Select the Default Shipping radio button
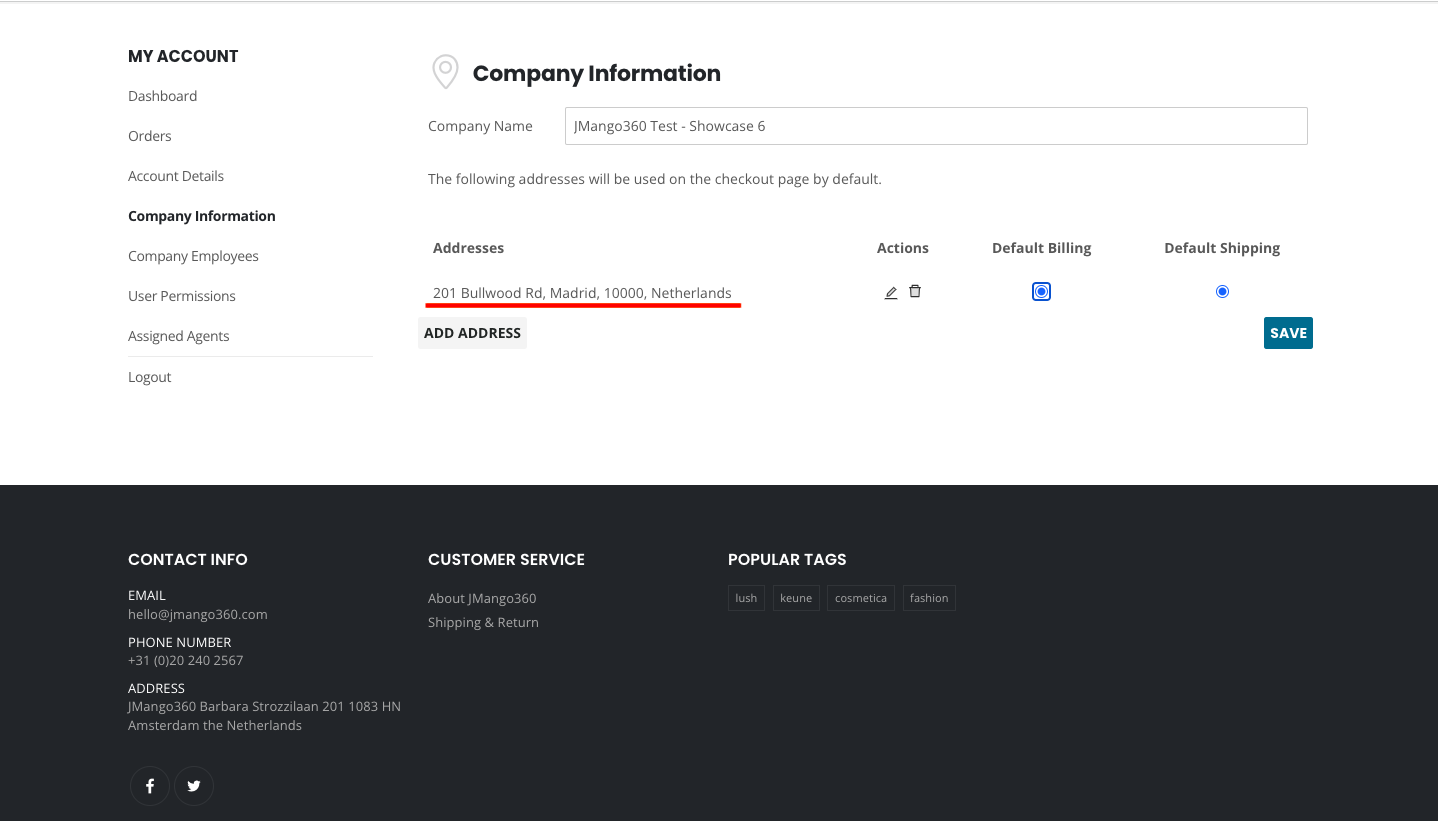The height and width of the screenshot is (821, 1438). coord(1222,291)
